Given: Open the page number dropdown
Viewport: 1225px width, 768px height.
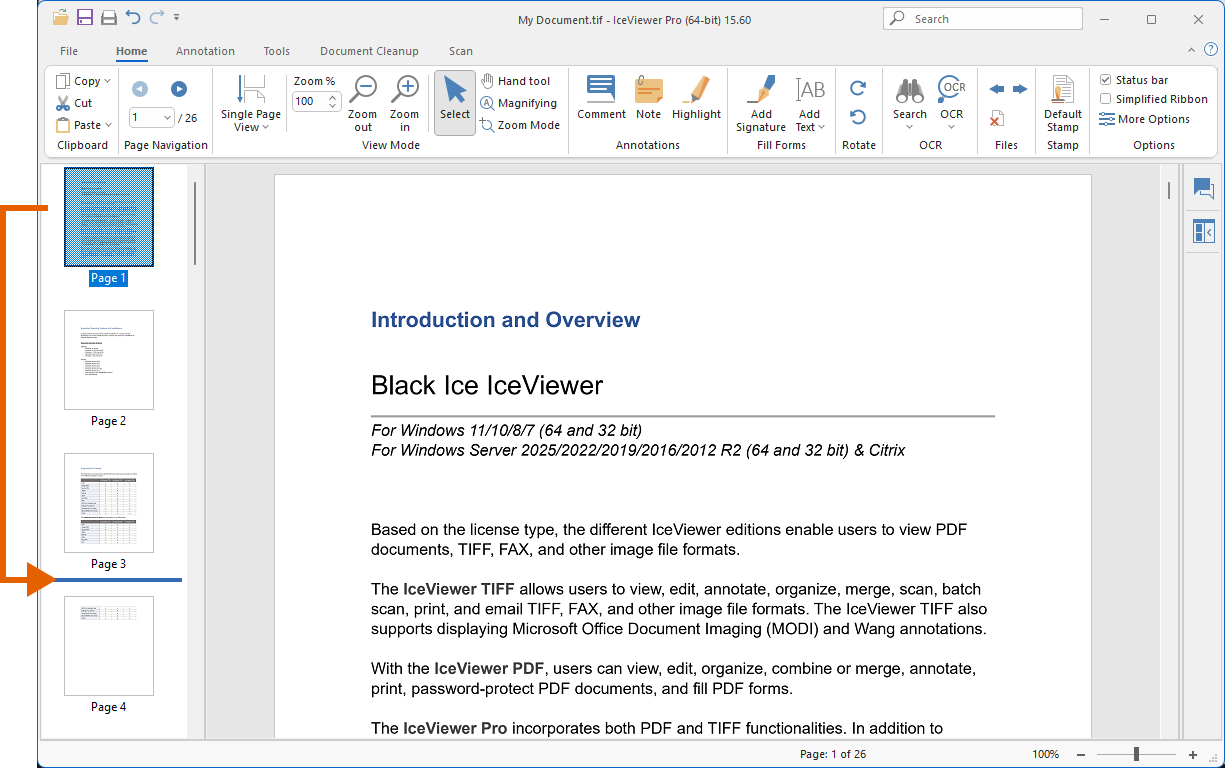Looking at the screenshot, I should (166, 118).
